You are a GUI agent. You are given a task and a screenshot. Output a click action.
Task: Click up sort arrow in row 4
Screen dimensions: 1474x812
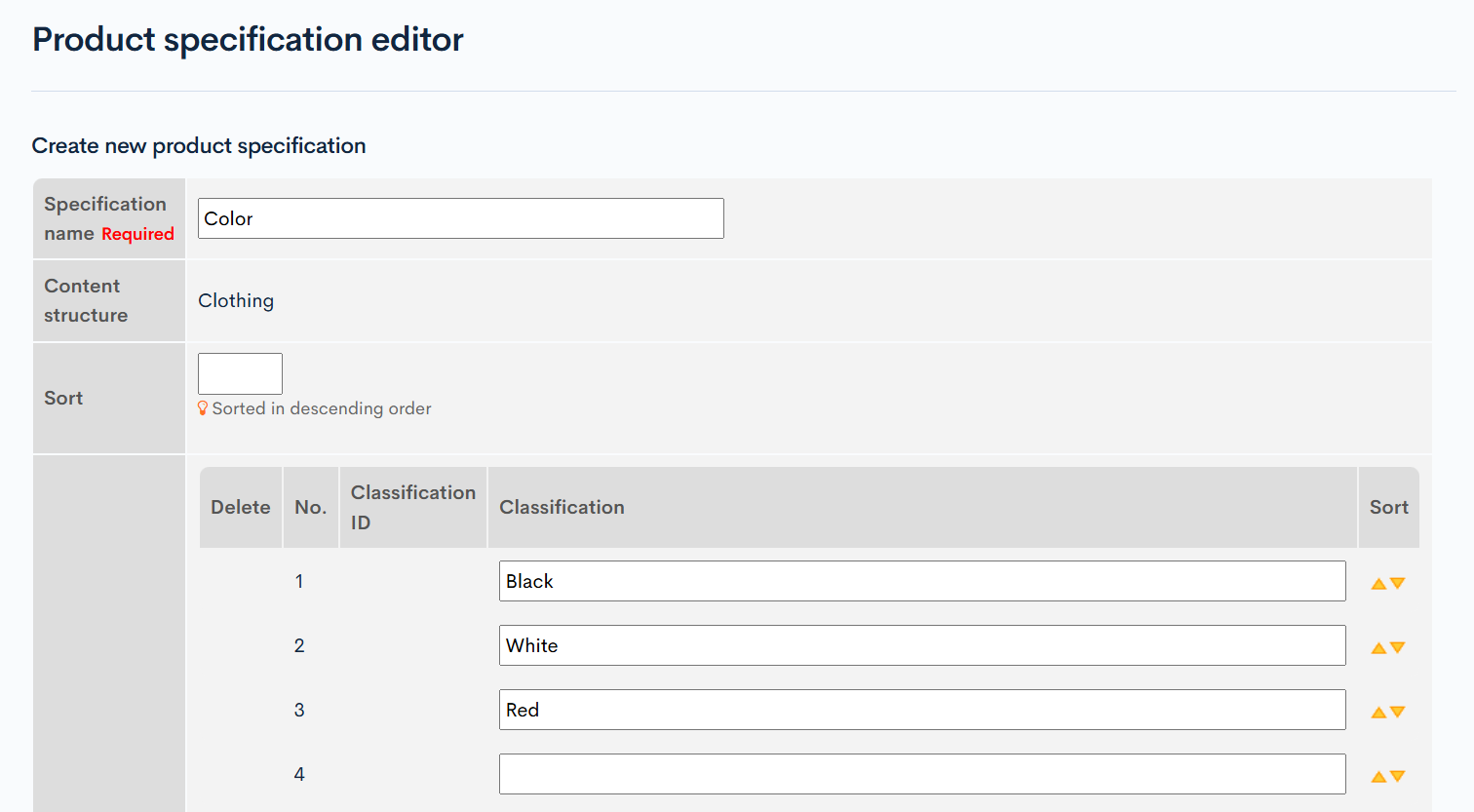coord(1378,777)
